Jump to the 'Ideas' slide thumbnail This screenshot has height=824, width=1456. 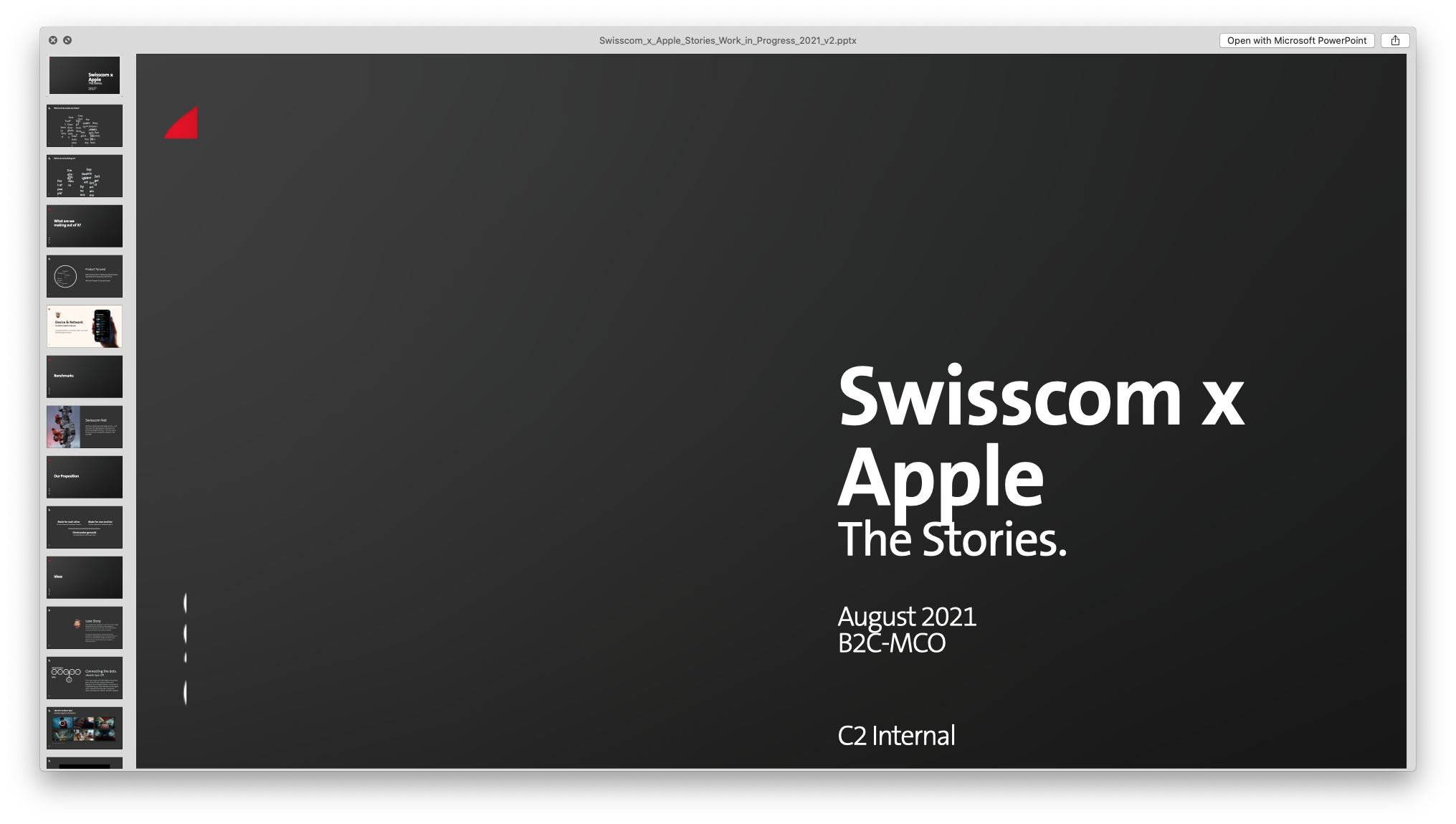click(x=85, y=577)
